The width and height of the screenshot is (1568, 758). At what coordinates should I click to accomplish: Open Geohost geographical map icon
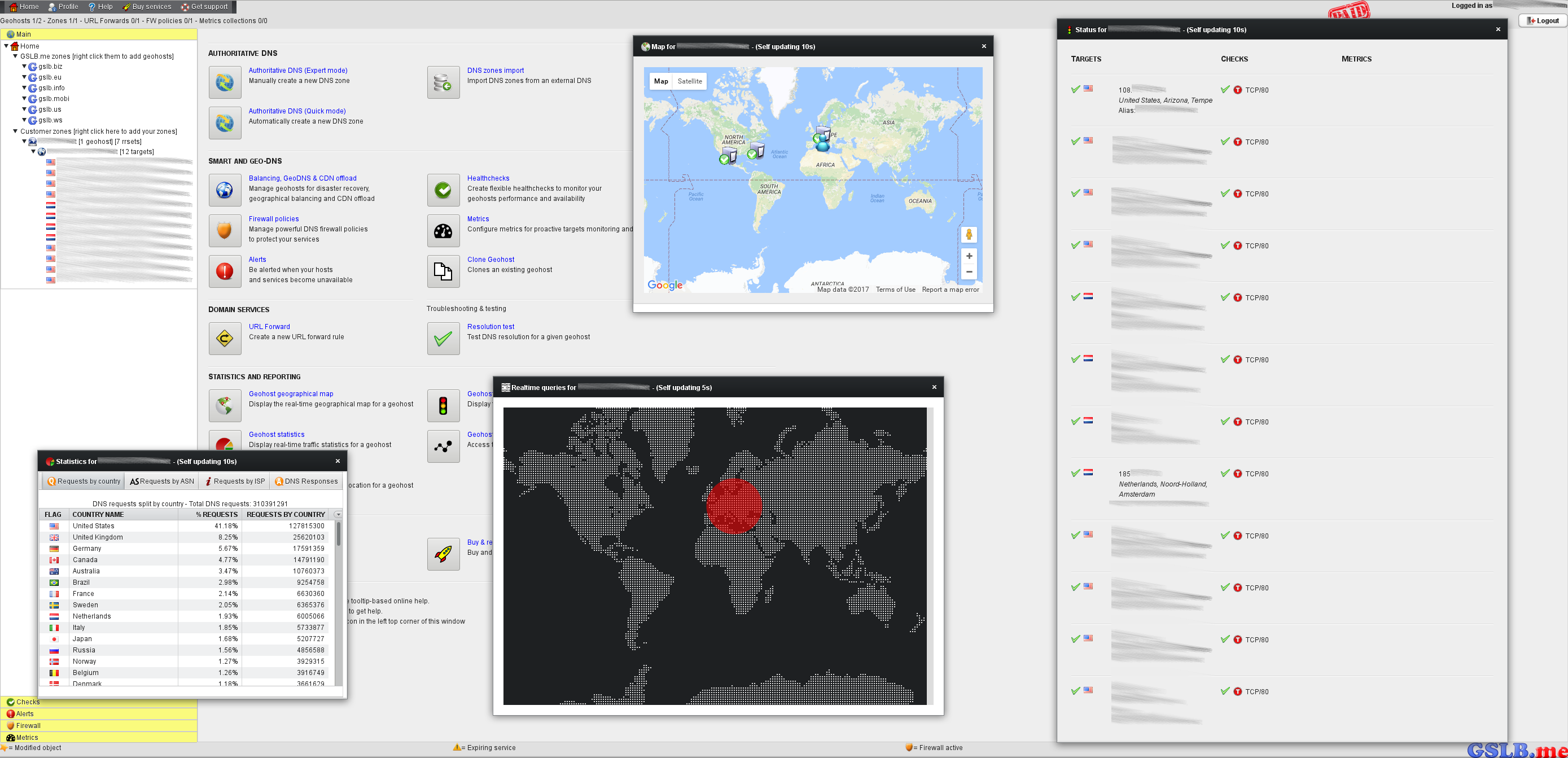225,405
